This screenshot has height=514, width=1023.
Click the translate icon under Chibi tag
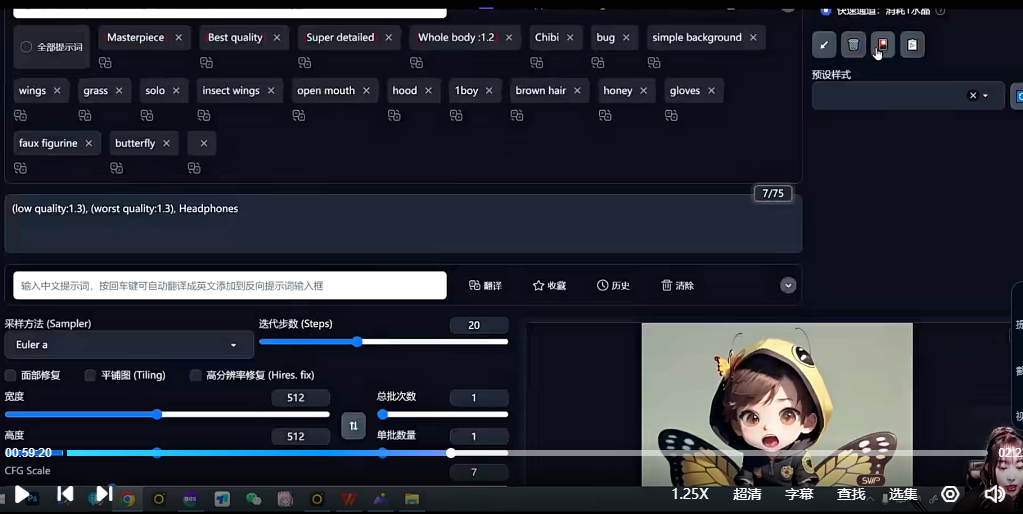point(536,63)
